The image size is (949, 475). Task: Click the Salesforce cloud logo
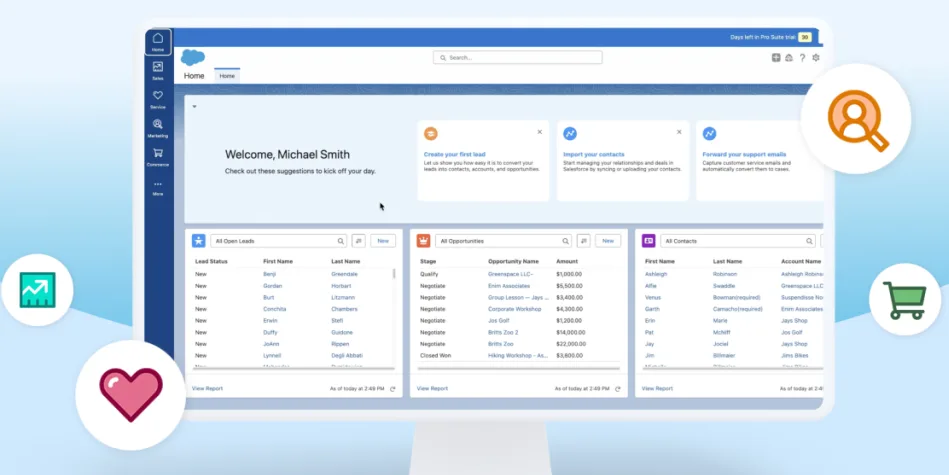pos(193,57)
